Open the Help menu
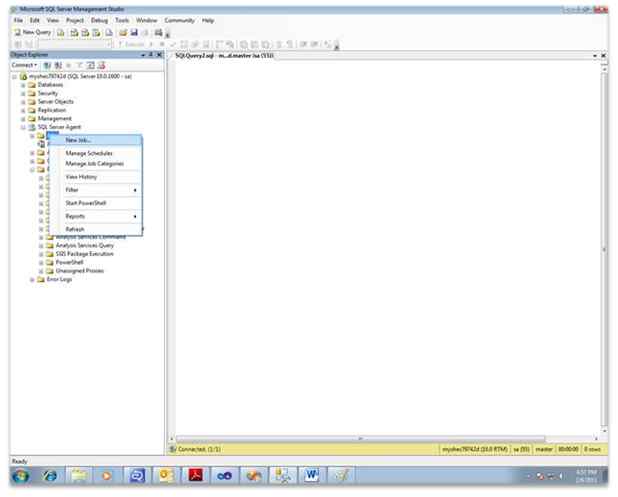 click(x=208, y=20)
